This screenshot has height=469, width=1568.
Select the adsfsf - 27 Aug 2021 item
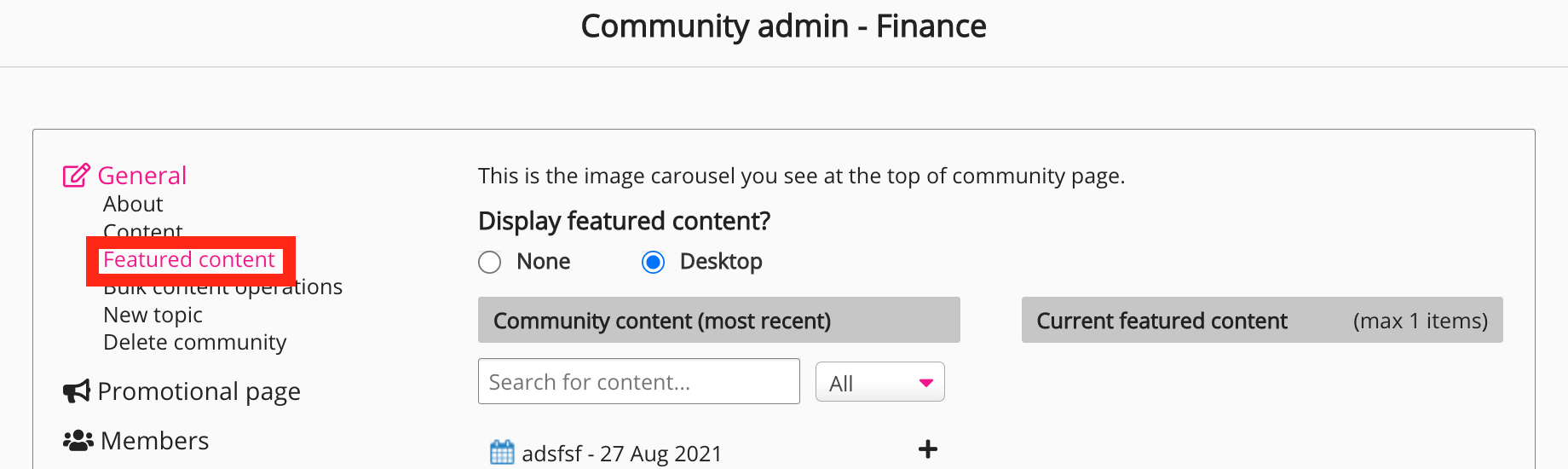[x=621, y=454]
